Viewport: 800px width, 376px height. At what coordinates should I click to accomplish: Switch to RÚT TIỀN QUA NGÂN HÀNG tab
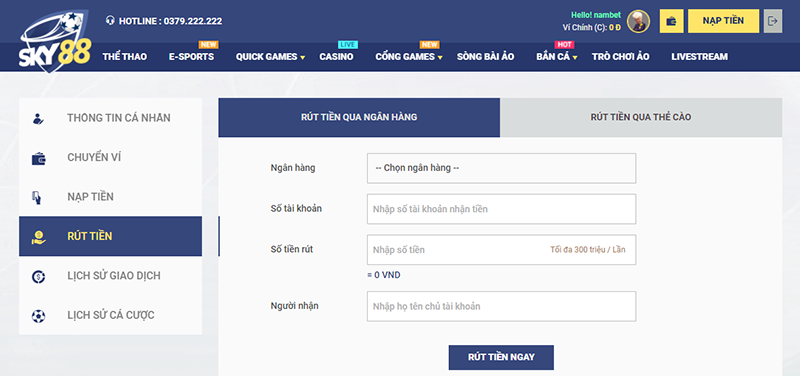(x=359, y=117)
